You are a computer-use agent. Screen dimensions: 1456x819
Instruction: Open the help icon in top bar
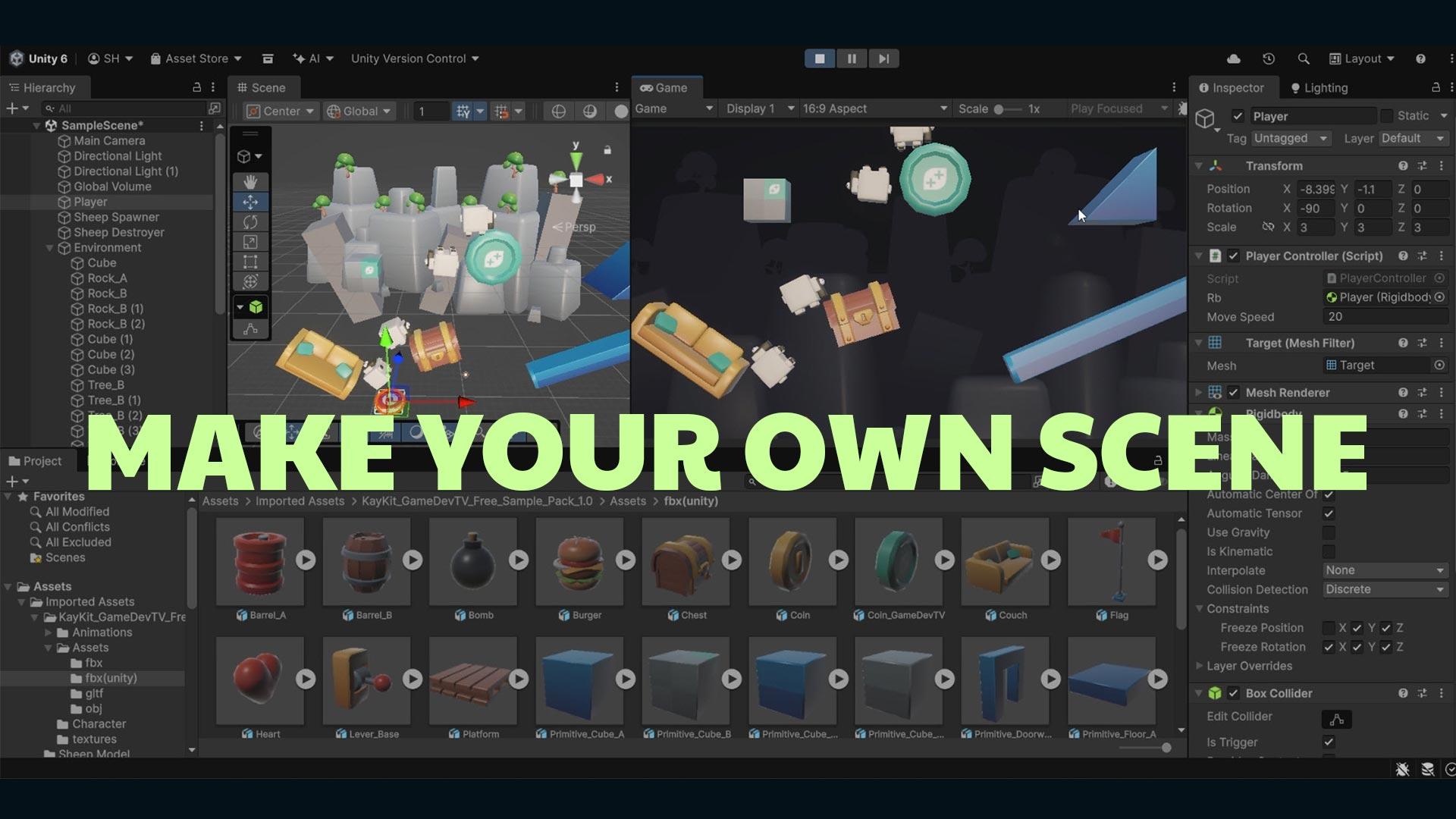[x=1420, y=58]
